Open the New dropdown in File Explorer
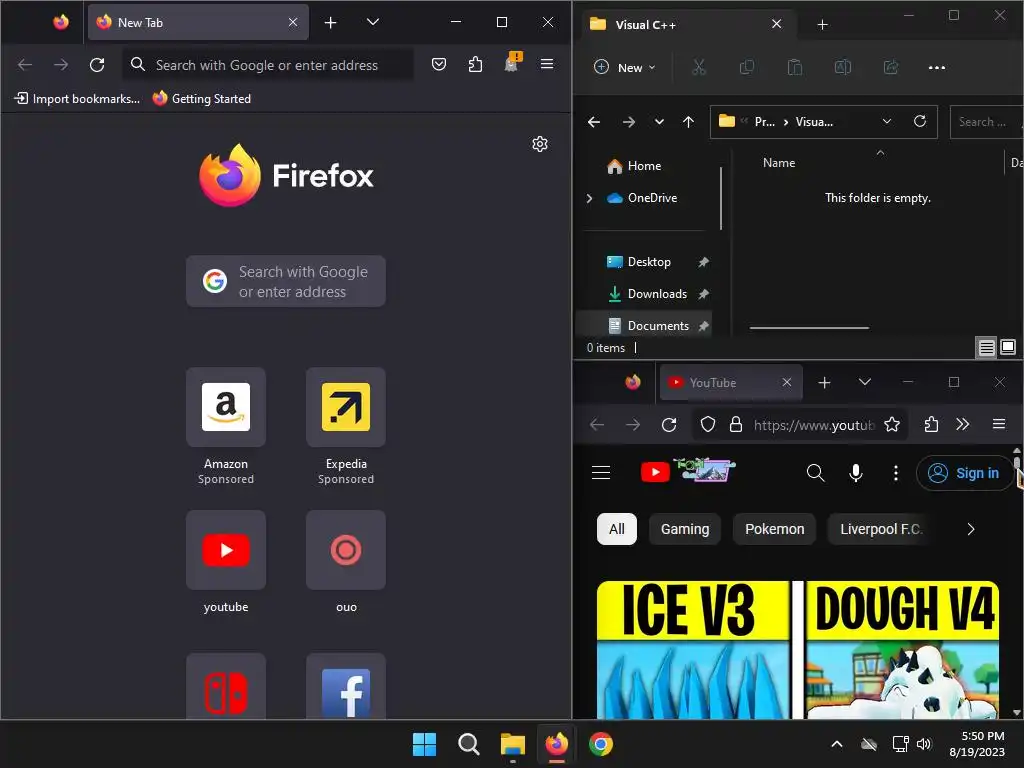 (x=624, y=67)
